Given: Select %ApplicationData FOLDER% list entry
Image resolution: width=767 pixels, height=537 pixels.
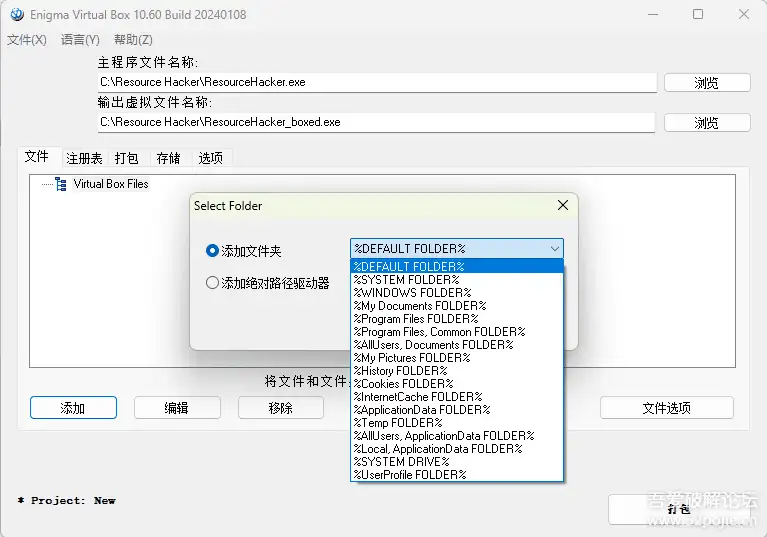Looking at the screenshot, I should (457, 410).
